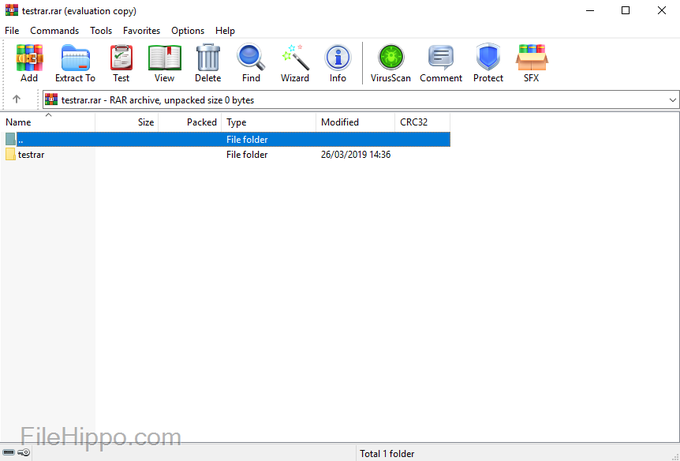Minimize the WinRAR window

[589, 10]
